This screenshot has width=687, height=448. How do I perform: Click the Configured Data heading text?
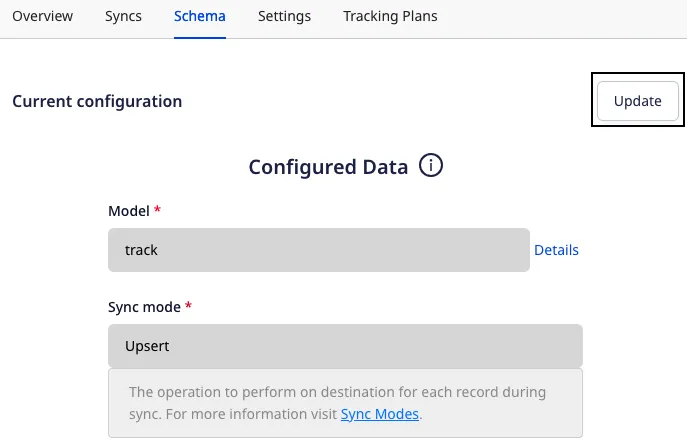click(x=328, y=167)
